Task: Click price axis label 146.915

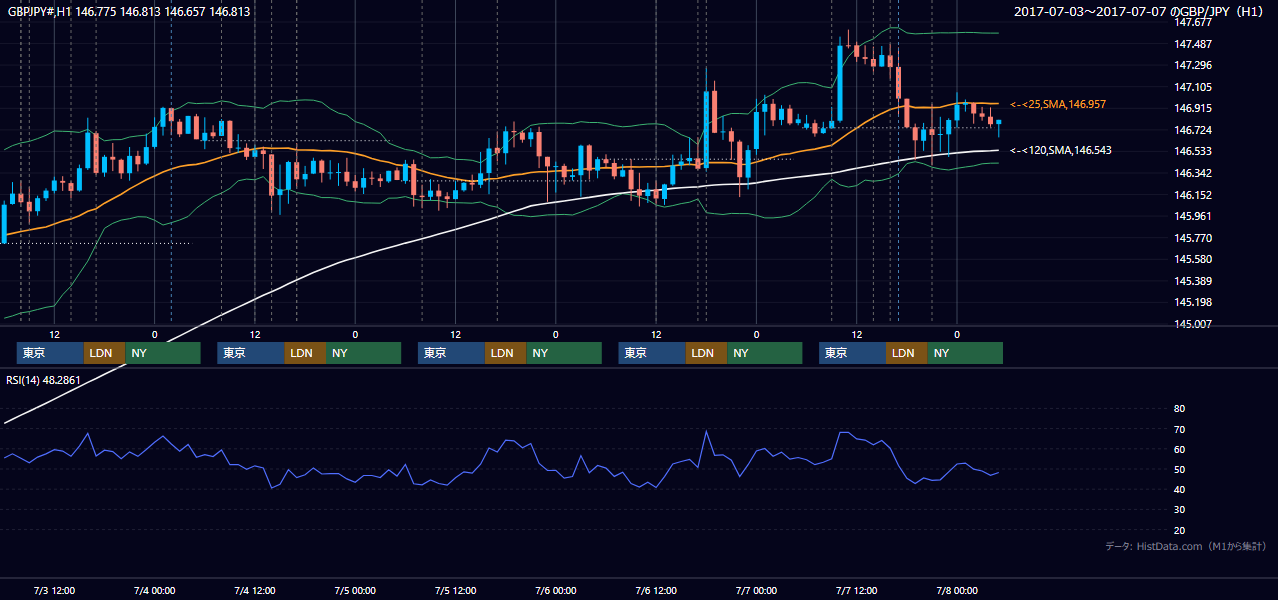Action: coord(1194,108)
